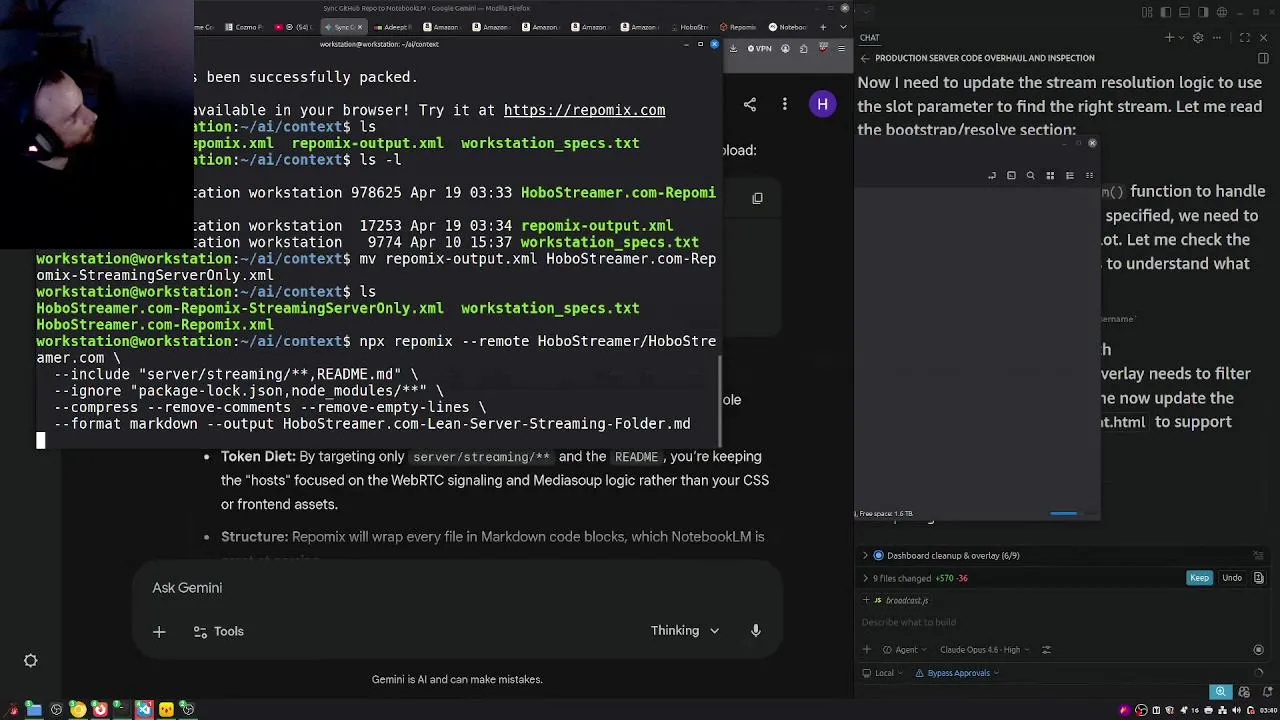The height and width of the screenshot is (720, 1280).
Task: Open Claude Opus 4.6 High model dropdown
Action: tap(985, 650)
